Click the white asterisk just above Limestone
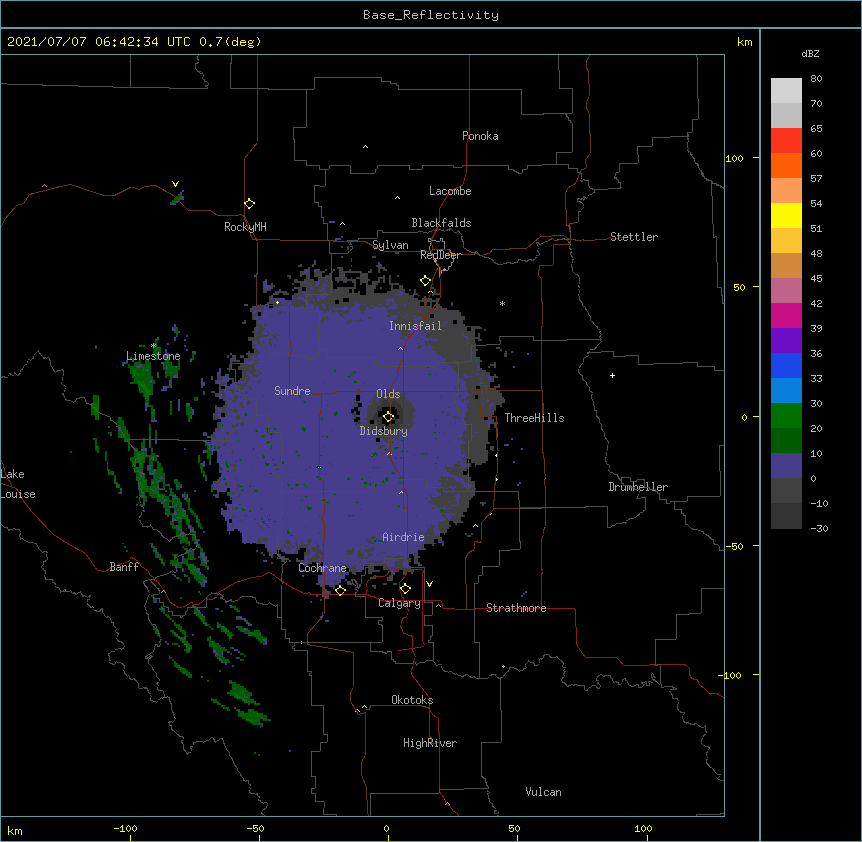This screenshot has width=862, height=842. tap(154, 345)
